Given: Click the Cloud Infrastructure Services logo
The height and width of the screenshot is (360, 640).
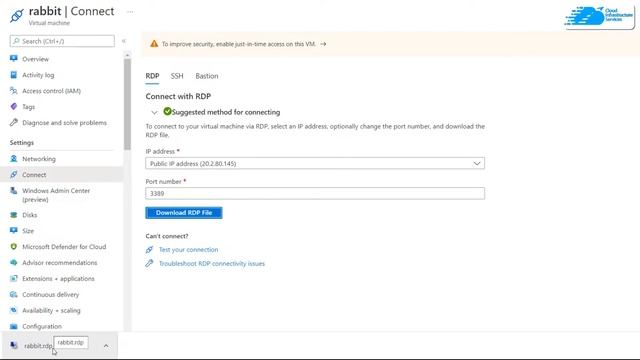Looking at the screenshot, I should [599, 17].
